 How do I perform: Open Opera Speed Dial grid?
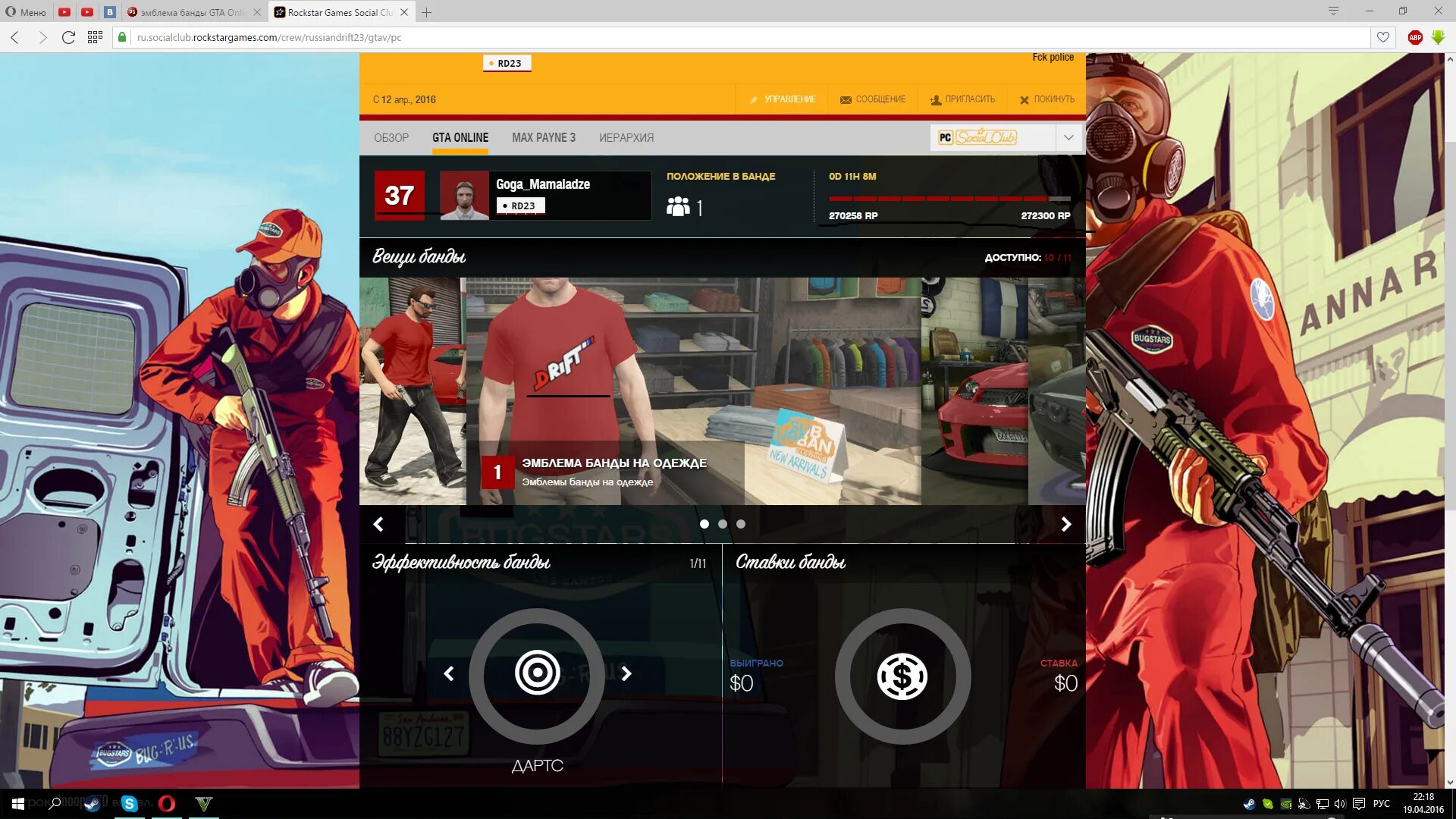tap(95, 37)
